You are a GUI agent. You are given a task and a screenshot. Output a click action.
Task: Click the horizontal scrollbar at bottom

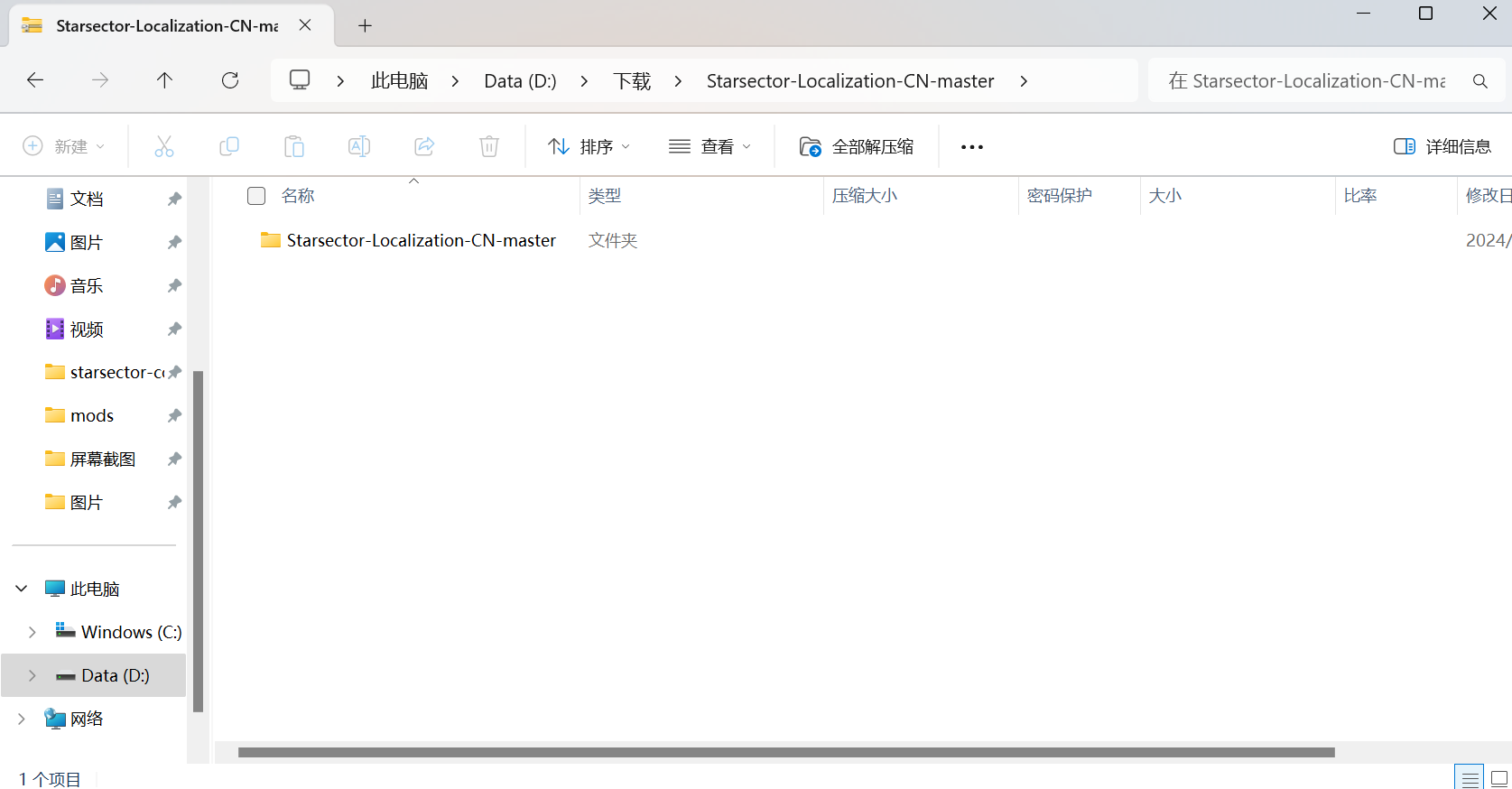pyautogui.click(x=785, y=752)
